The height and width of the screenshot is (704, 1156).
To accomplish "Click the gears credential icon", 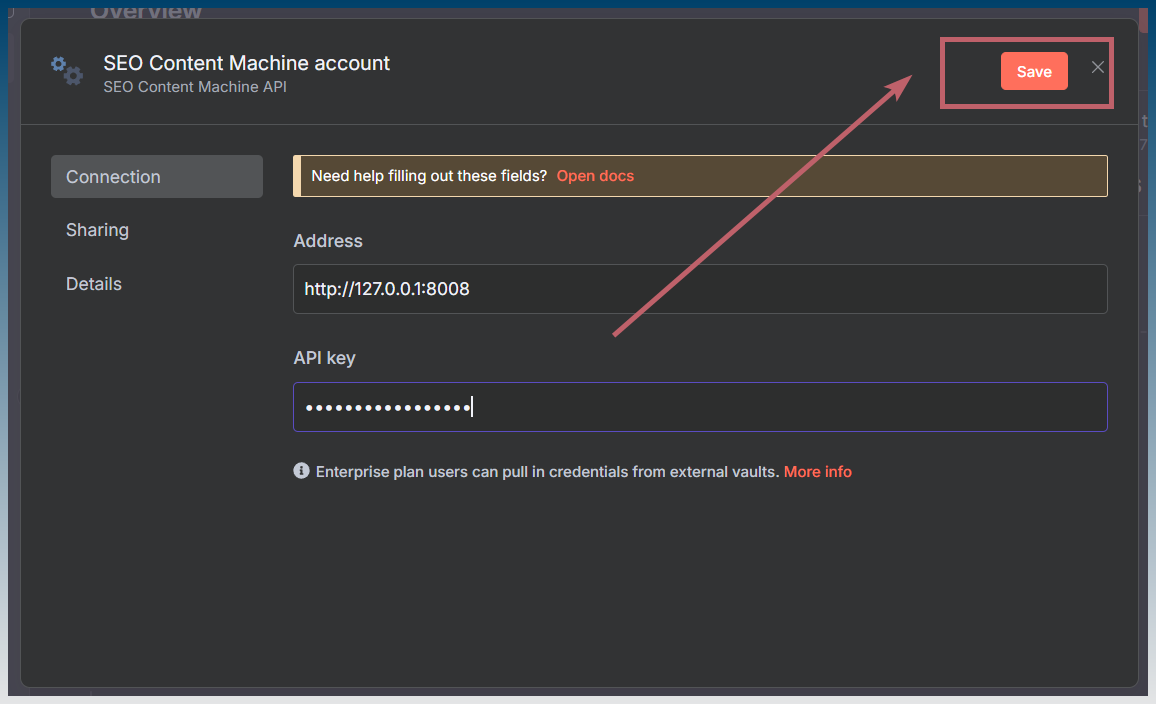I will tap(67, 70).
